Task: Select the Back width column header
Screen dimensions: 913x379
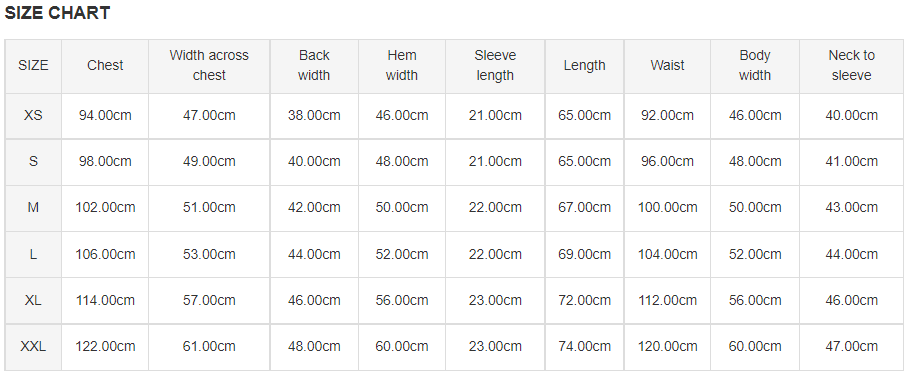Action: tap(314, 65)
